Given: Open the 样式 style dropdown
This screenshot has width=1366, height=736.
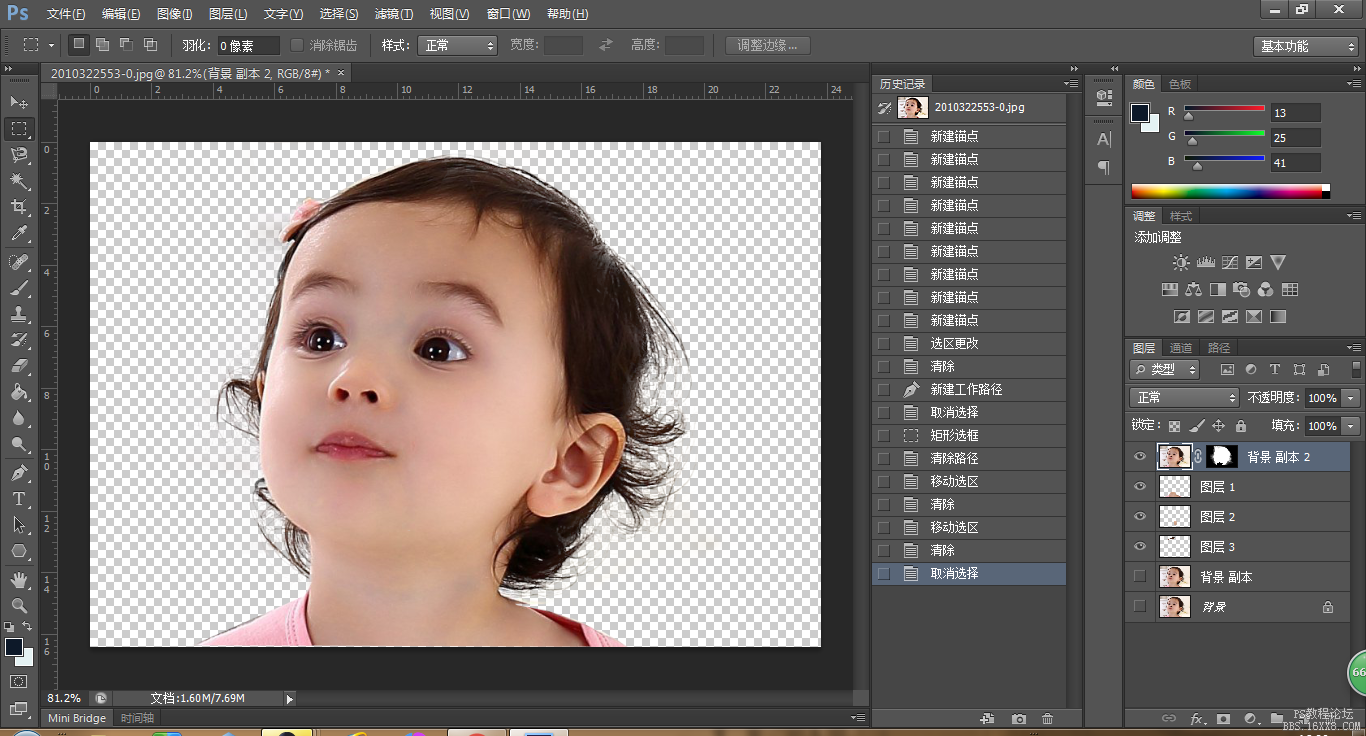Looking at the screenshot, I should tap(458, 45).
